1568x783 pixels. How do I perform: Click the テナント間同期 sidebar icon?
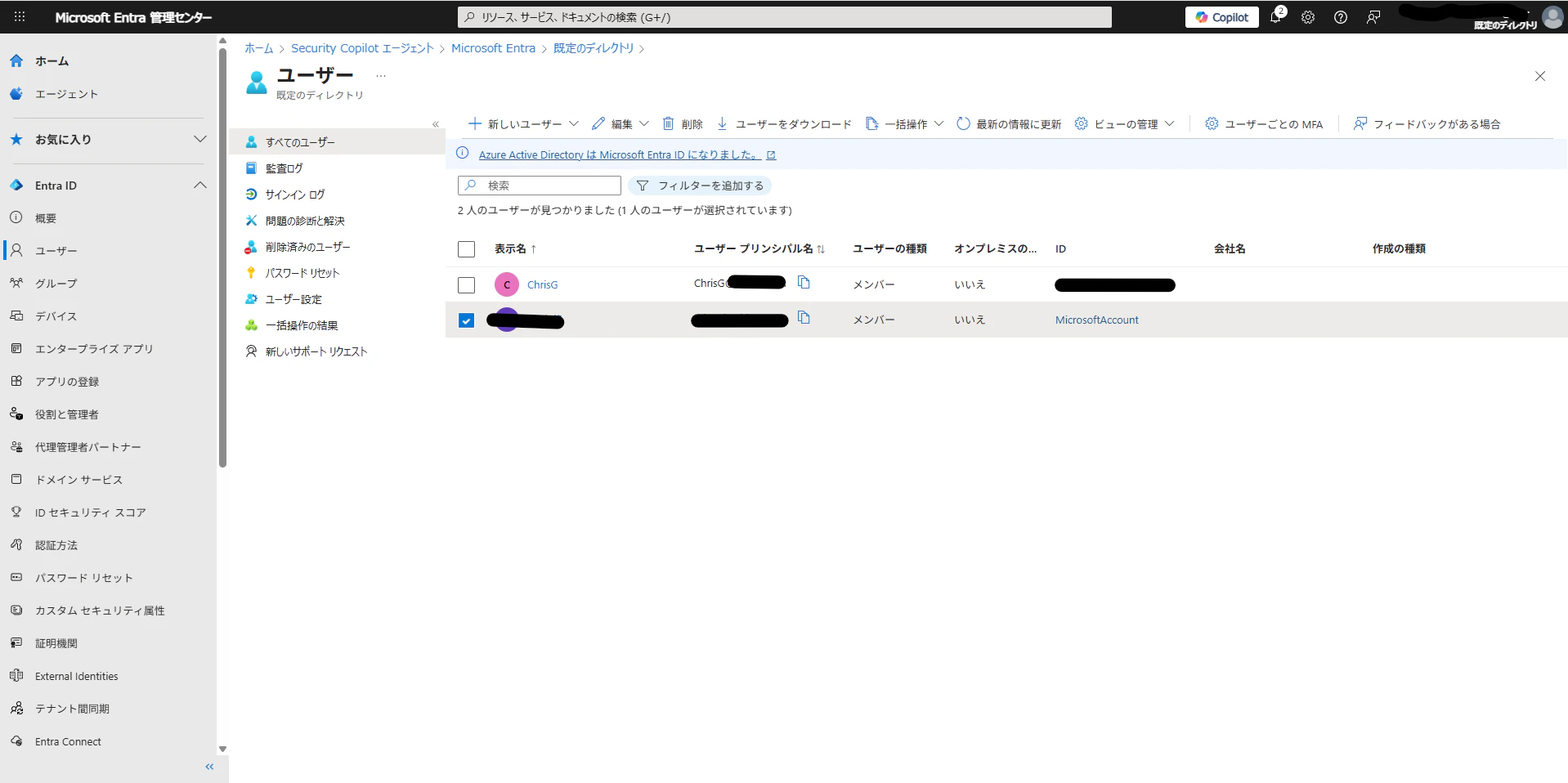point(16,708)
